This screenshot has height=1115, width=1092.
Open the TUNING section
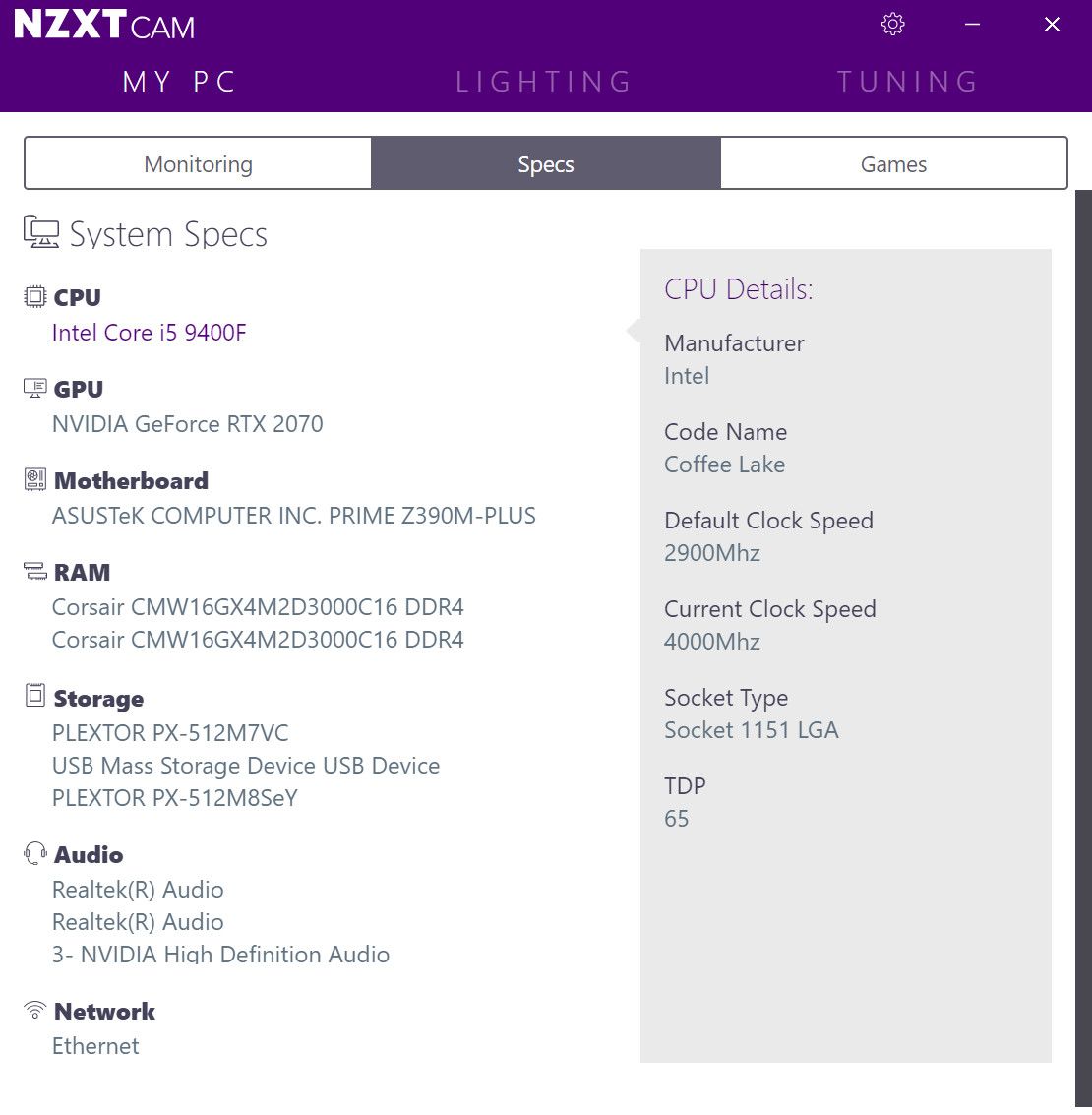[907, 82]
